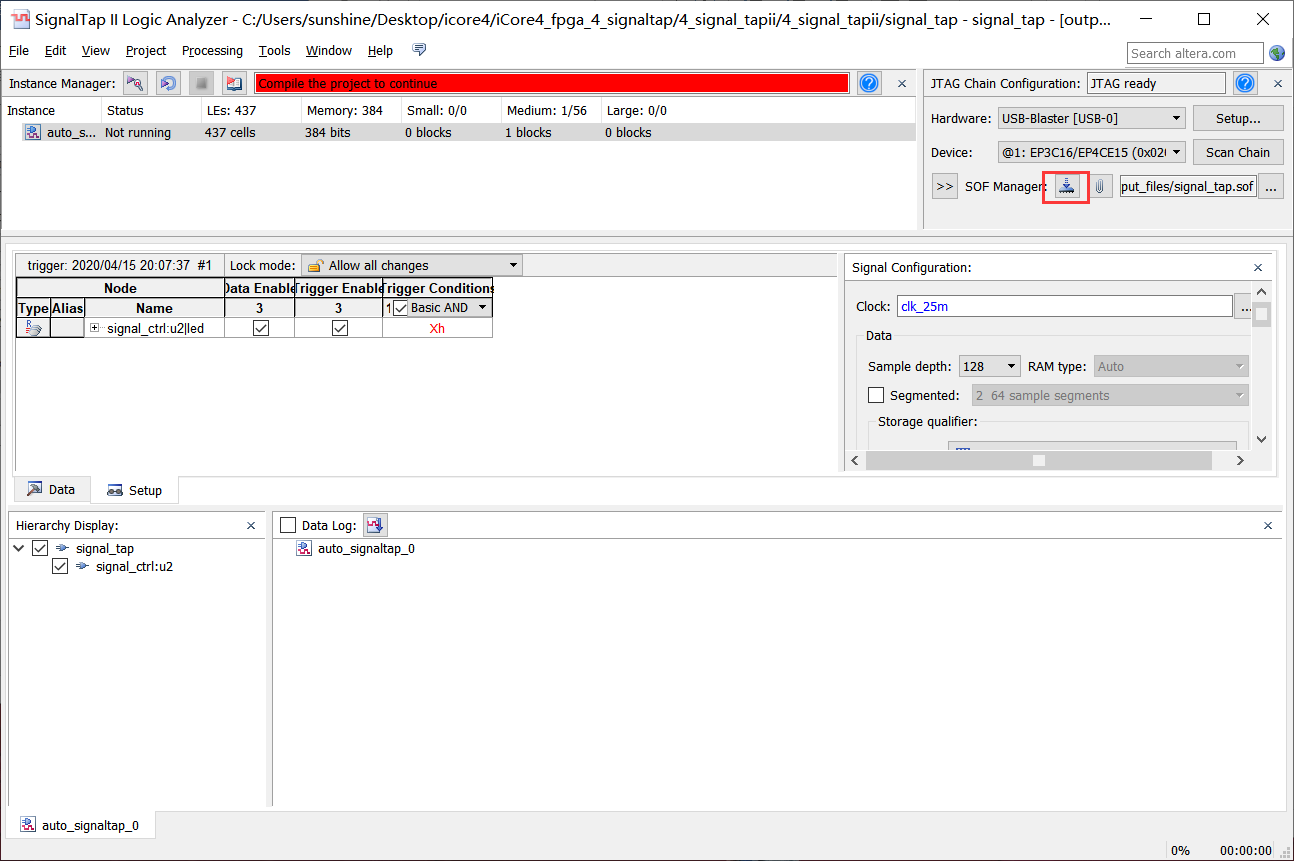Click the Program Device icon in SOF Manager
The width and height of the screenshot is (1294, 861).
(1067, 186)
